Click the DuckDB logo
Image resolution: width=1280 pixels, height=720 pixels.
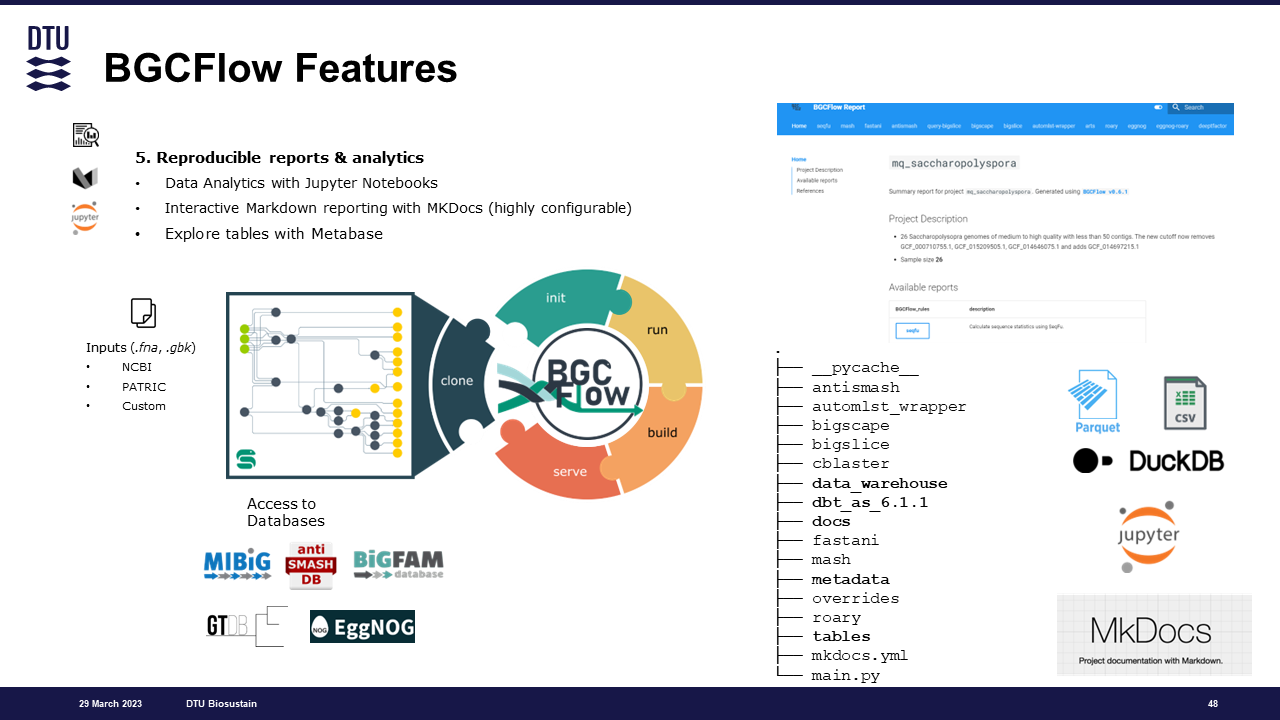(x=1148, y=460)
